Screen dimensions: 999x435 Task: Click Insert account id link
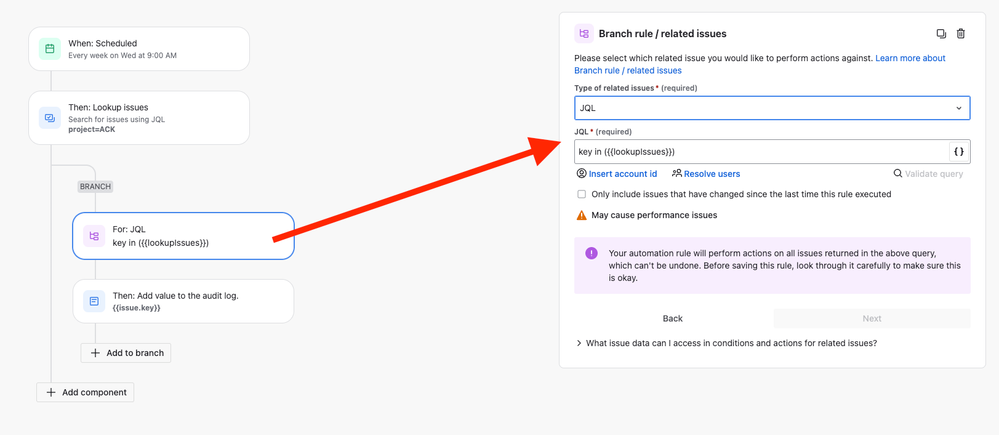click(617, 173)
